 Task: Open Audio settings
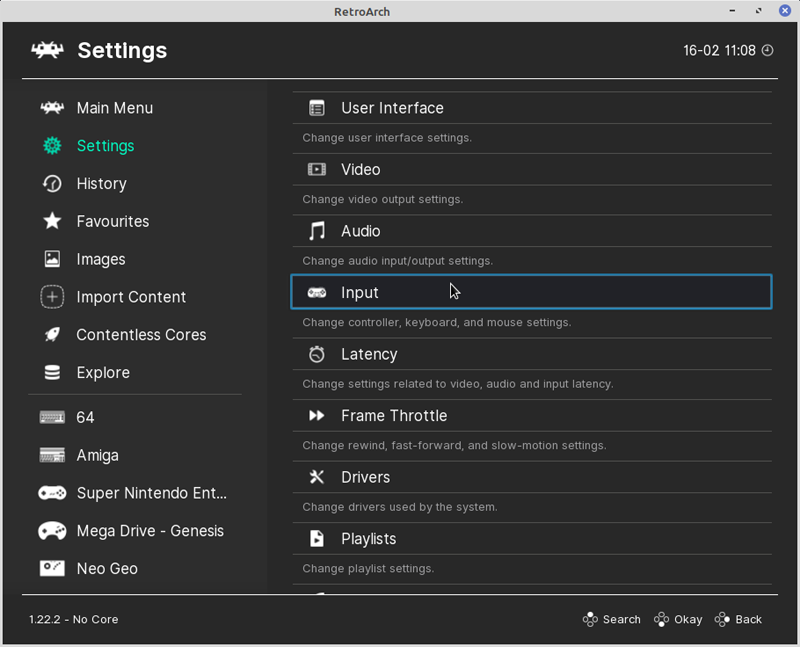[532, 231]
